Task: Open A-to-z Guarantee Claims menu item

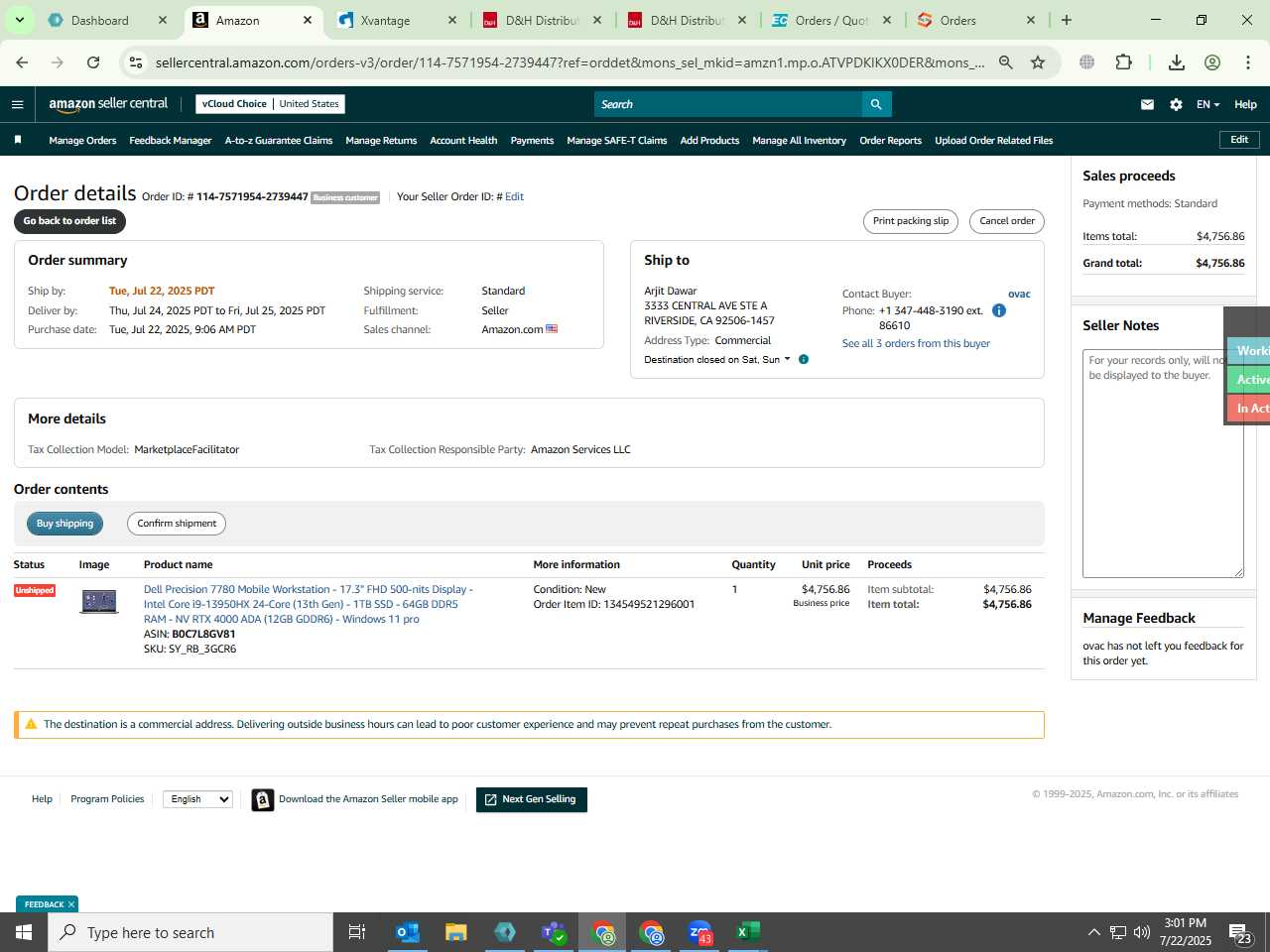Action: click(279, 140)
